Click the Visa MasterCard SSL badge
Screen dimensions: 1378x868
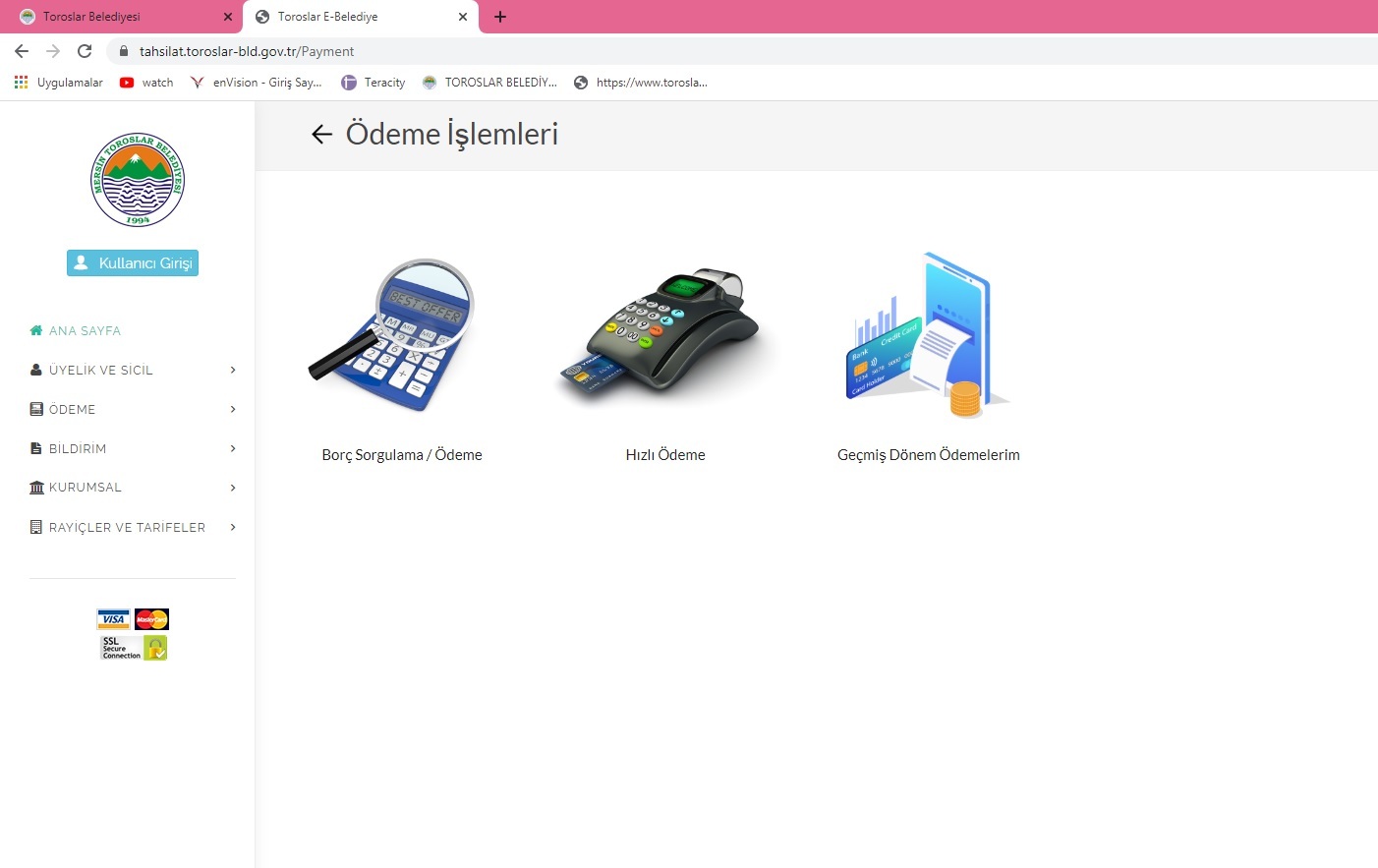[x=133, y=634]
